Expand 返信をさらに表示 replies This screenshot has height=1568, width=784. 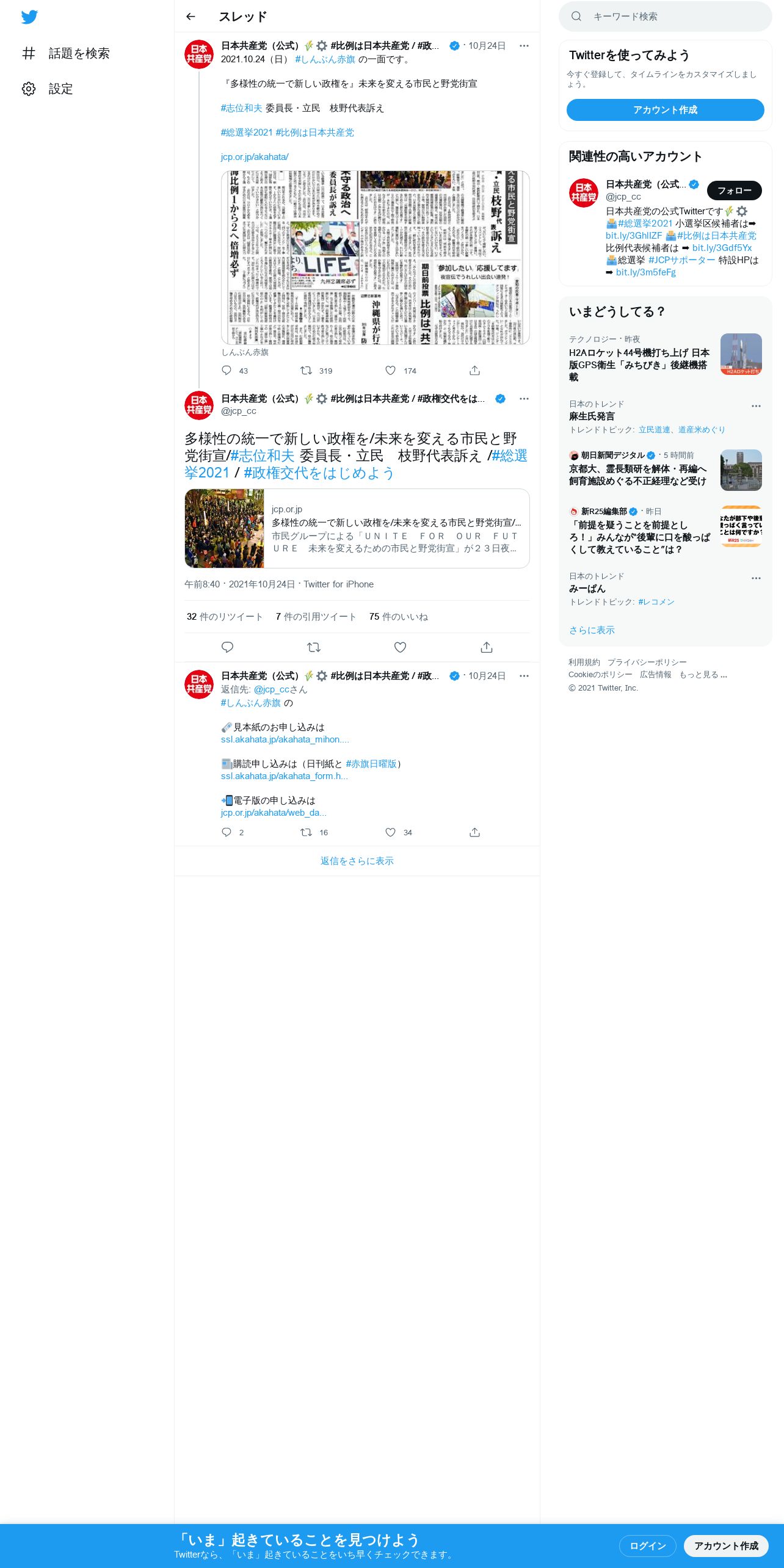coord(357,861)
